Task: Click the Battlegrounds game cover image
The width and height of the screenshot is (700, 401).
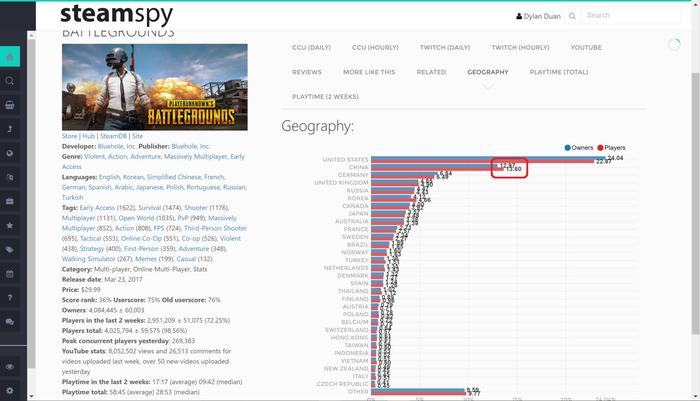Action: pyautogui.click(x=154, y=87)
